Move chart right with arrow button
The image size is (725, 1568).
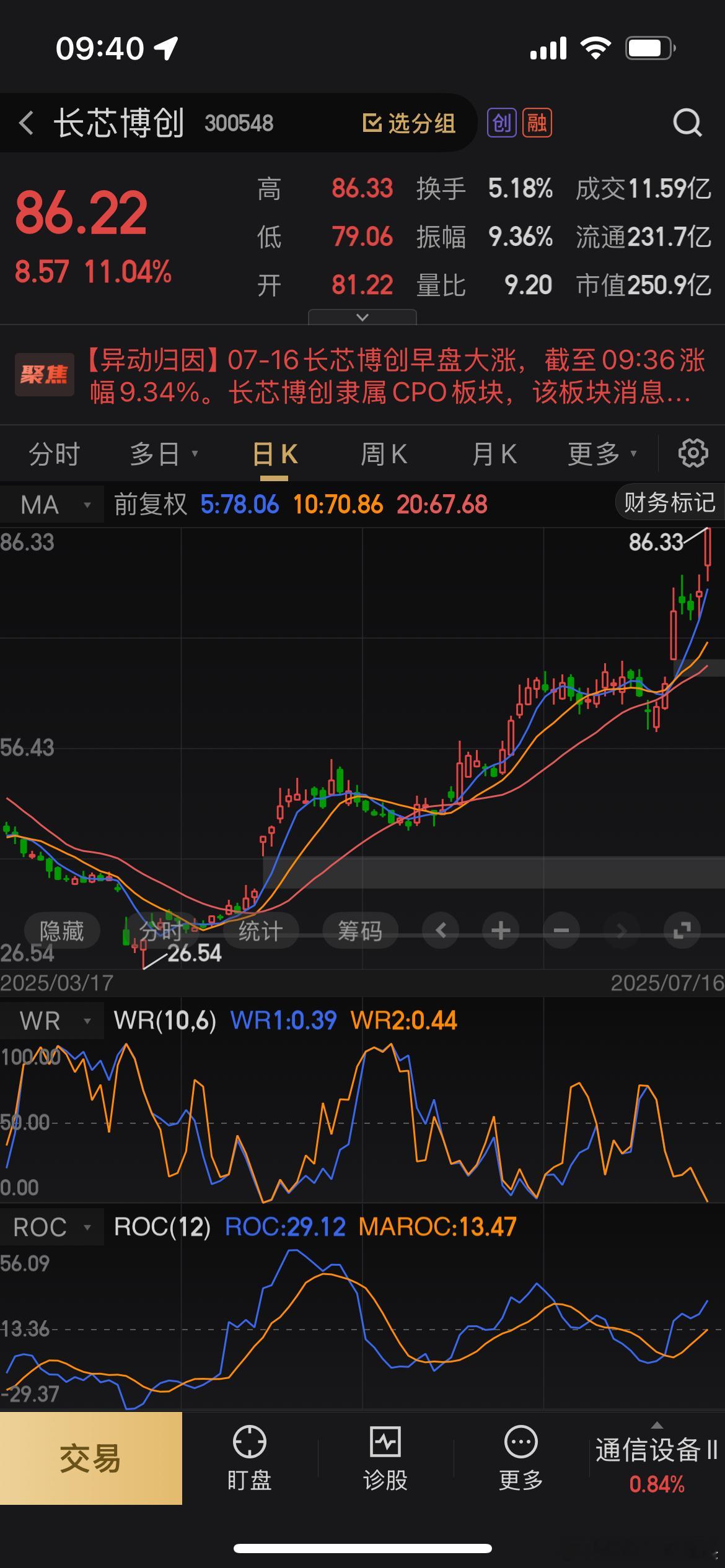pos(622,930)
